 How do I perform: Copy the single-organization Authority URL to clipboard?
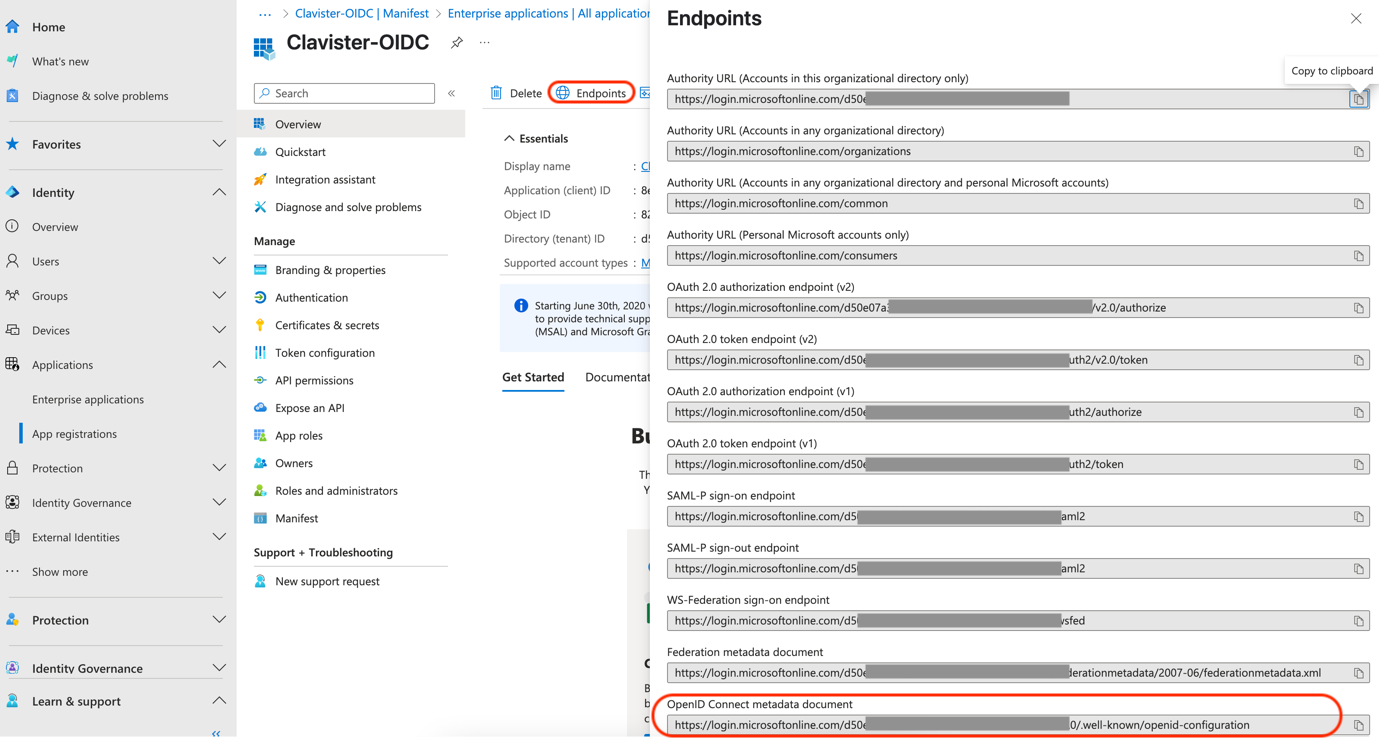coord(1358,99)
